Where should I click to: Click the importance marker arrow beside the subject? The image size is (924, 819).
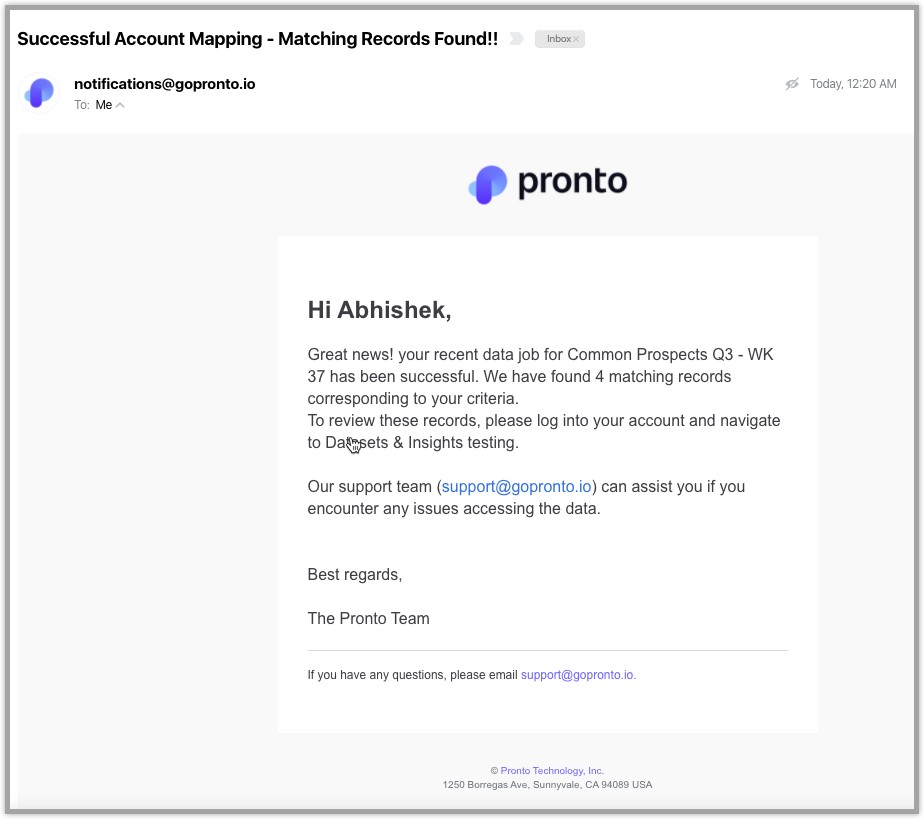(516, 39)
